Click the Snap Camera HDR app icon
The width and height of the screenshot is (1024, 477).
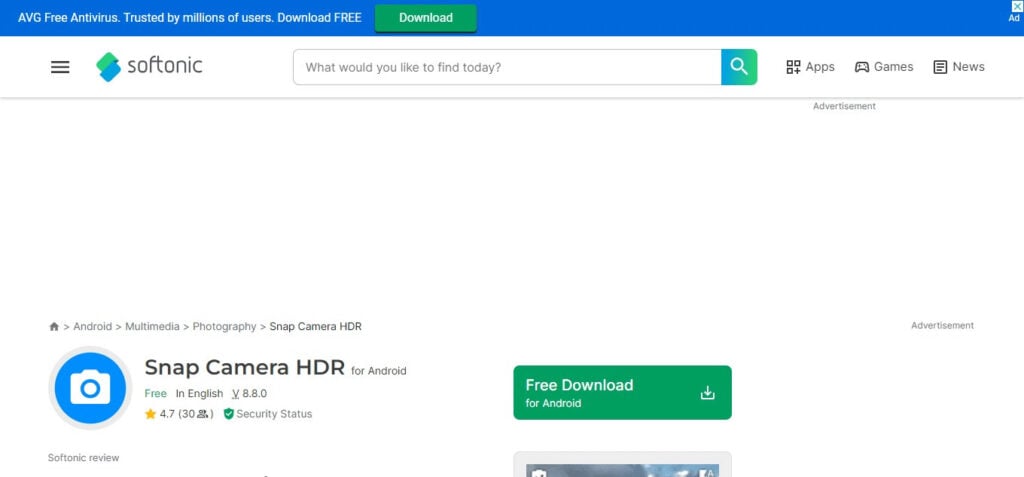click(x=90, y=388)
